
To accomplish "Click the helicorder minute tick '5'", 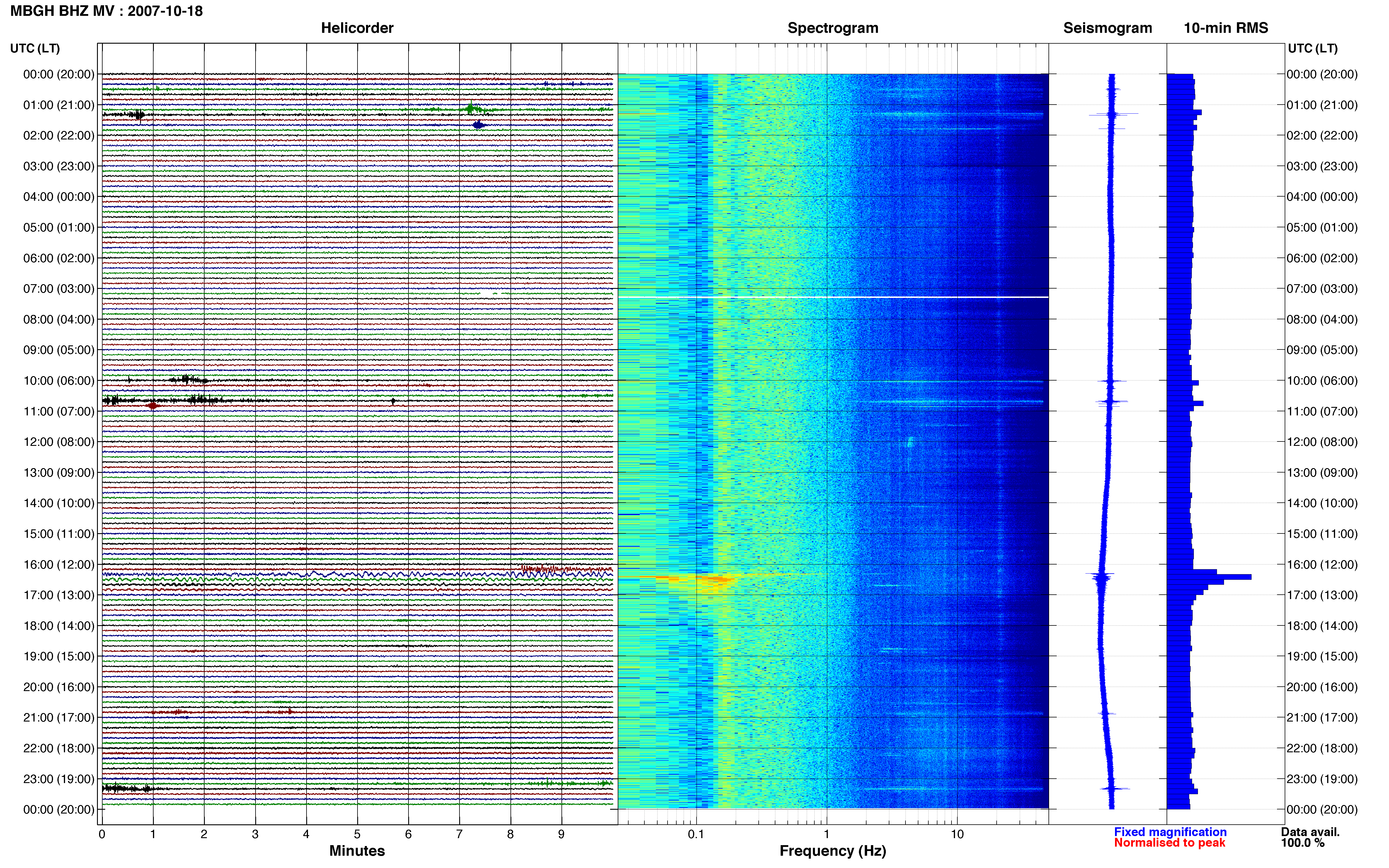I will [x=357, y=834].
